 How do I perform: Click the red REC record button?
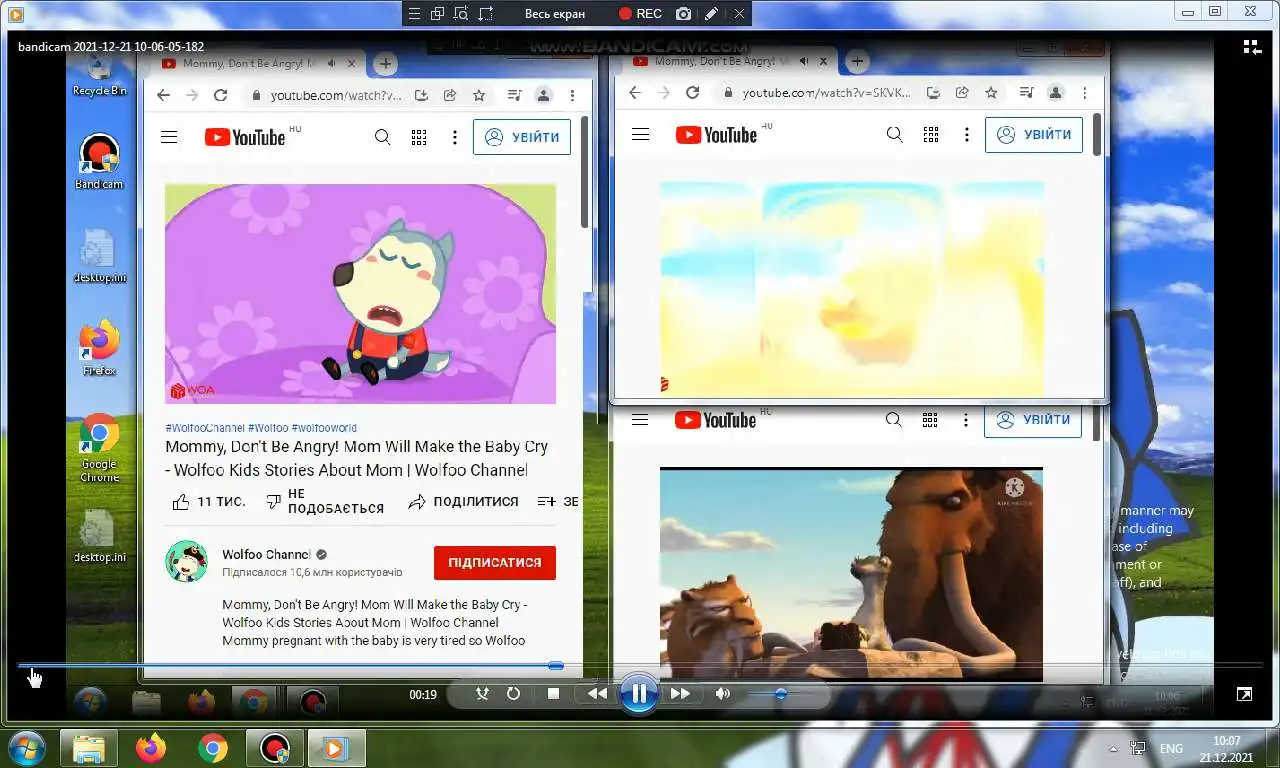(640, 14)
